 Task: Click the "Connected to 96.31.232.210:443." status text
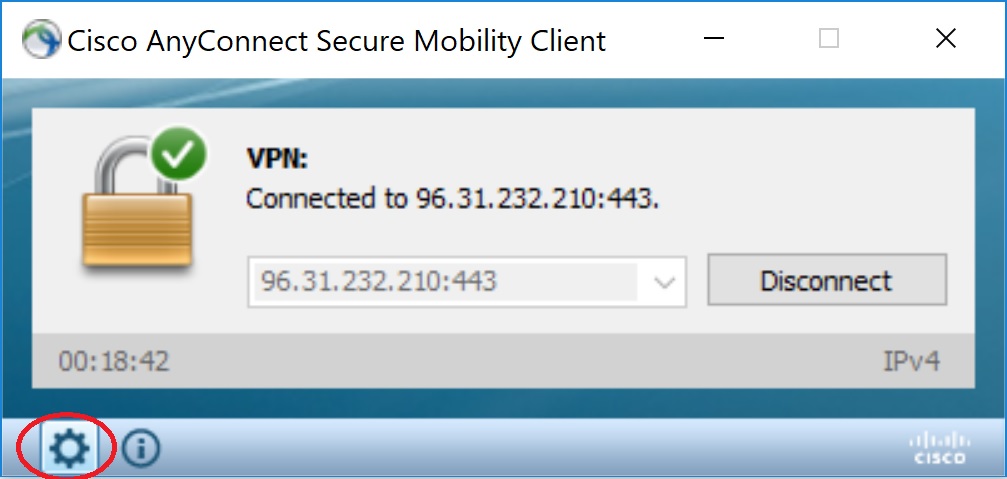[x=453, y=199]
